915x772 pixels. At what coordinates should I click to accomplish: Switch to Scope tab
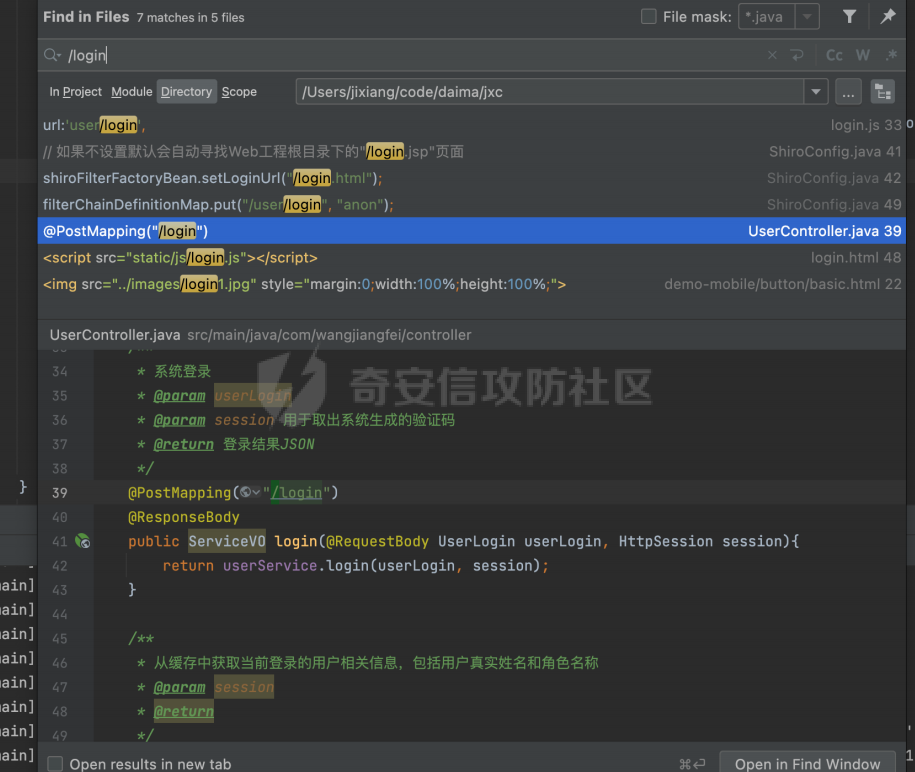[x=239, y=92]
